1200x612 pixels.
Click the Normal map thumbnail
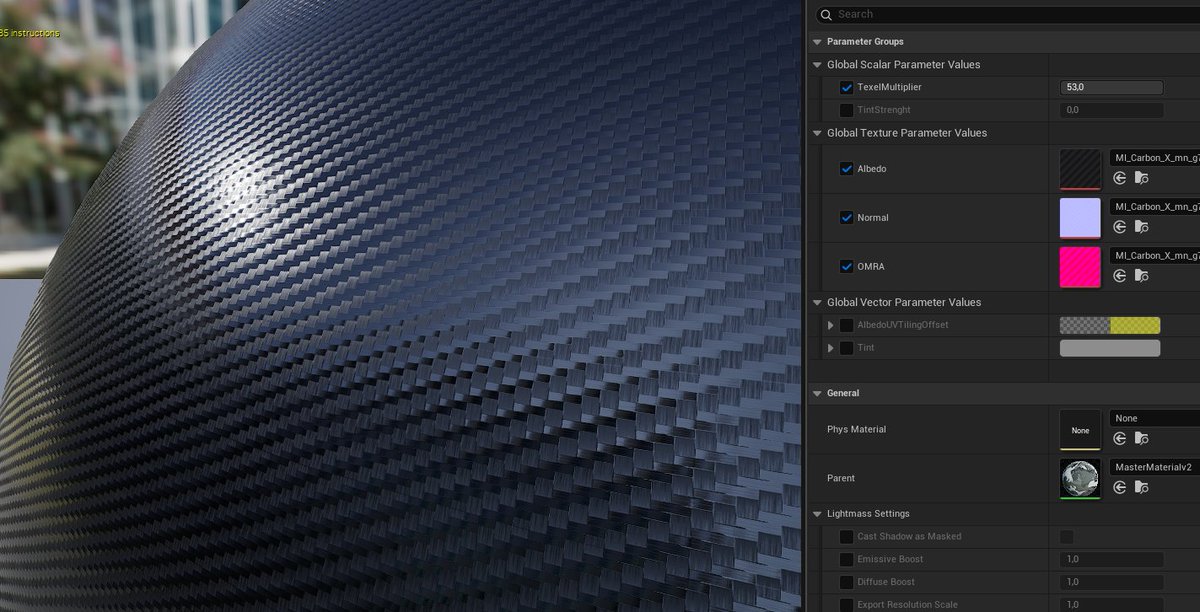[x=1080, y=218]
